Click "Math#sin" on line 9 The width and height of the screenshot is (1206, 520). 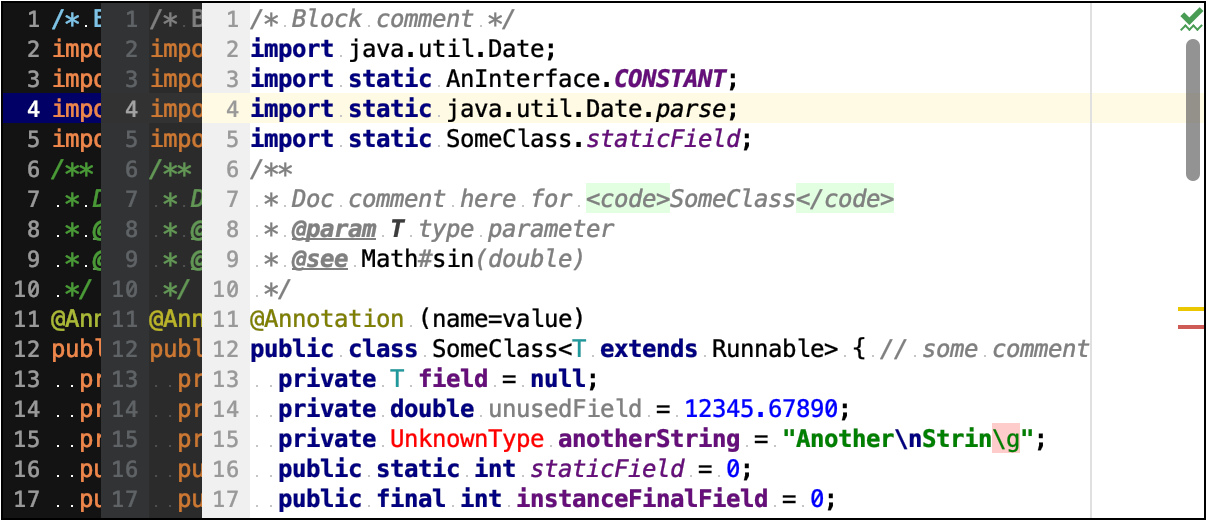point(418,259)
